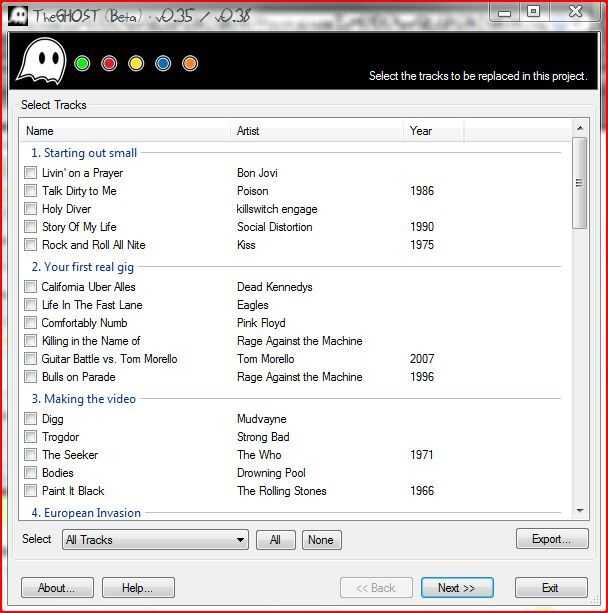Screen dimensions: 608x613
Task: Enable Life In The Fast Lane checkbox
Action: pos(30,305)
